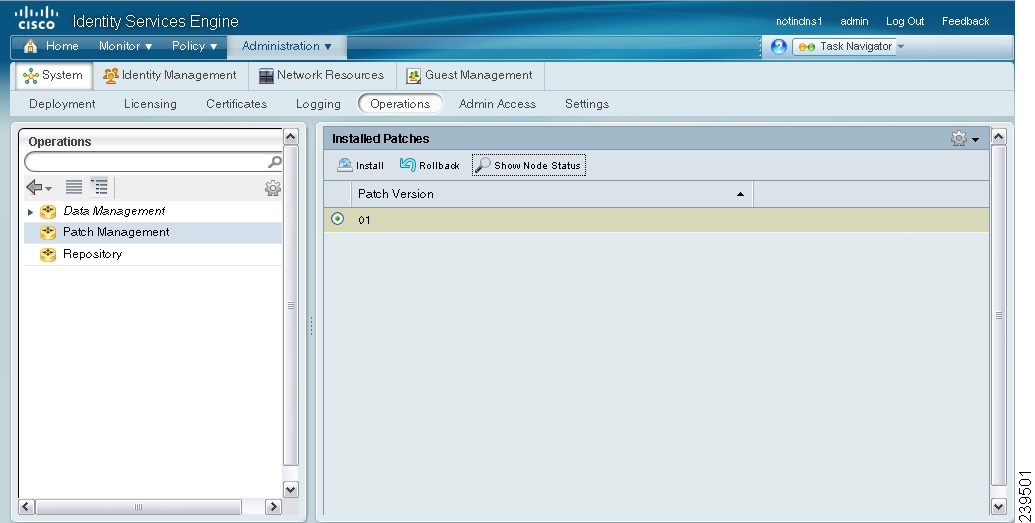Click the Patch Management folder icon
The image size is (1035, 523).
tap(48, 232)
